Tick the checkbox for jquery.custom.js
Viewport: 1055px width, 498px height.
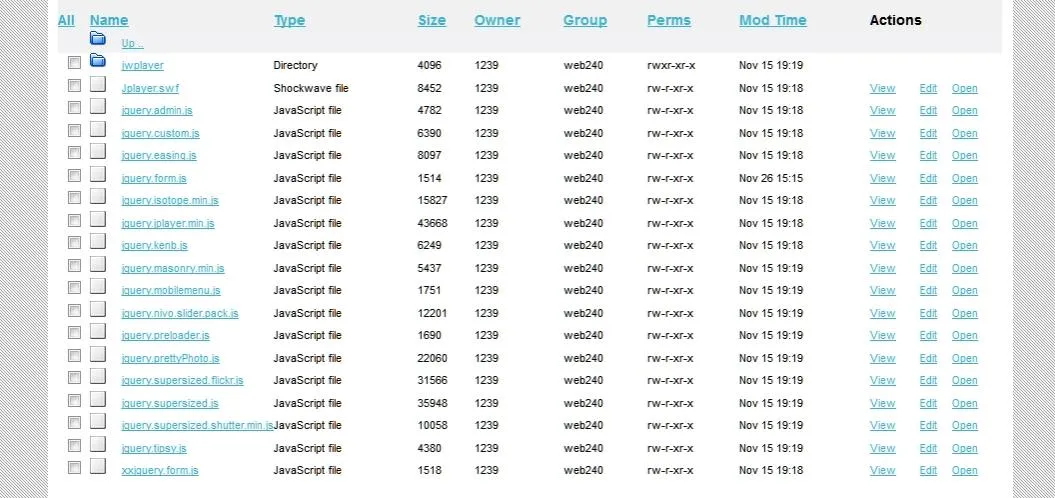pyautogui.click(x=74, y=131)
